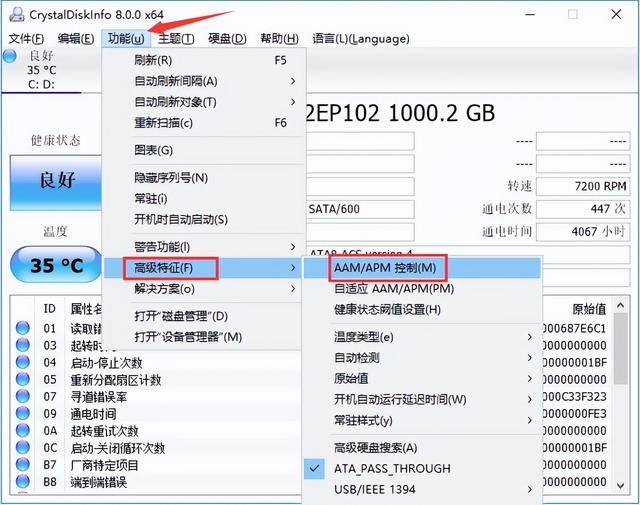Choose 打开"设备管理器"(M) entry
Image resolution: width=640 pixels, height=505 pixels.
203,337
